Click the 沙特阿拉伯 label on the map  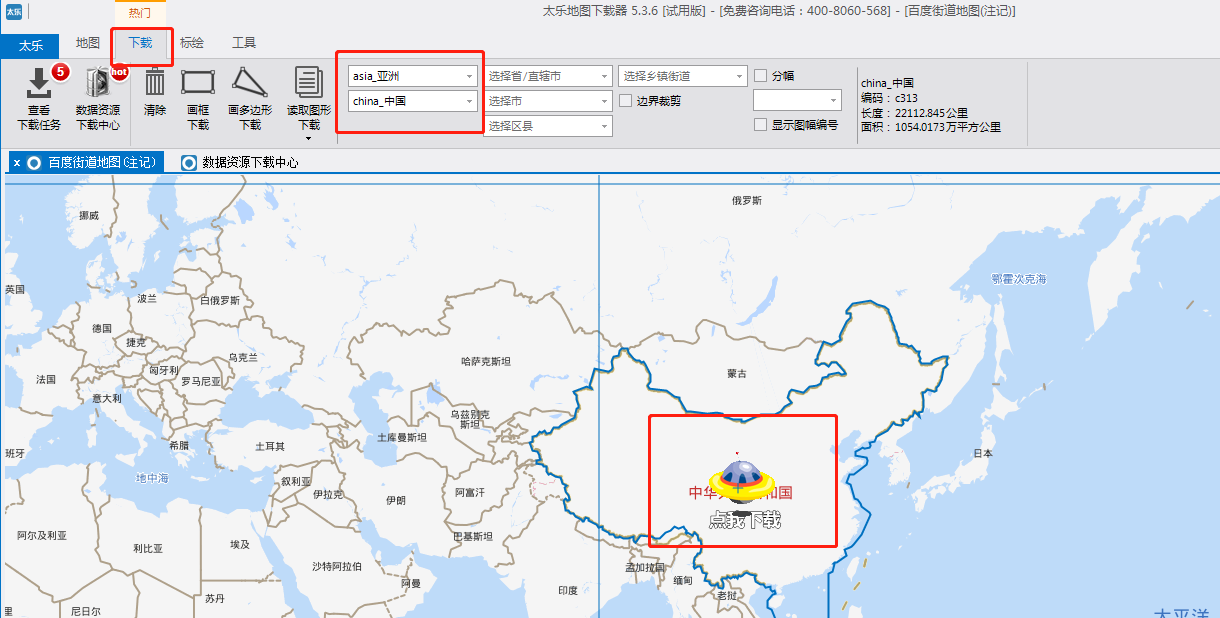click(x=337, y=566)
